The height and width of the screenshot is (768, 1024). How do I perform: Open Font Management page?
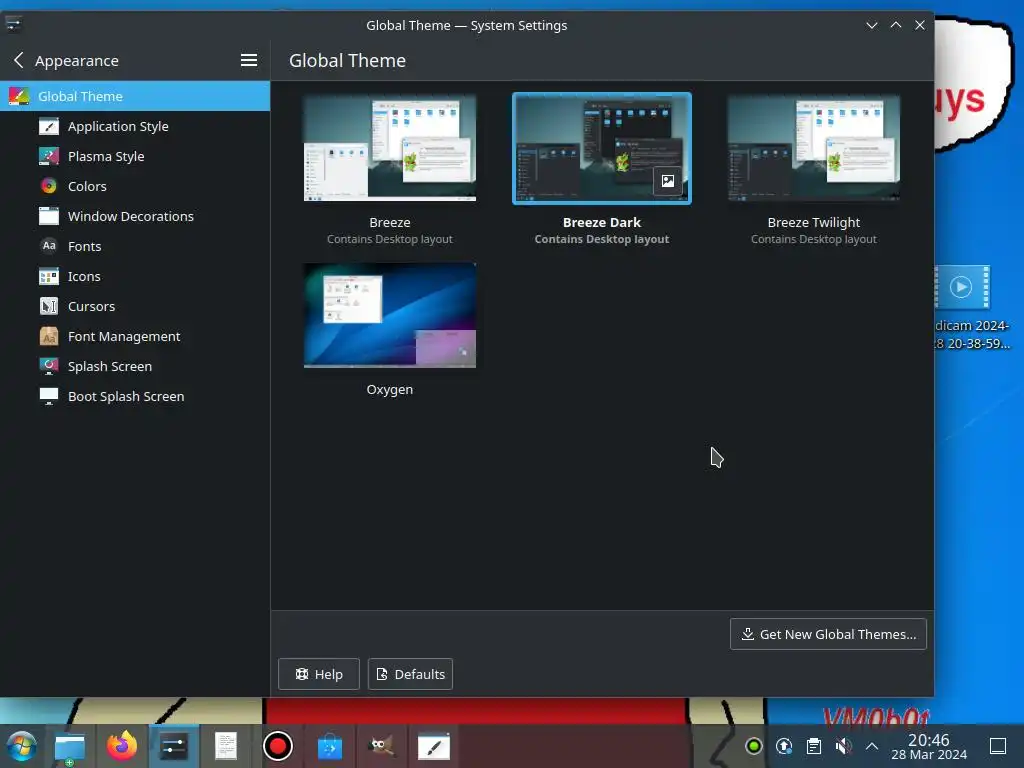pos(135,336)
